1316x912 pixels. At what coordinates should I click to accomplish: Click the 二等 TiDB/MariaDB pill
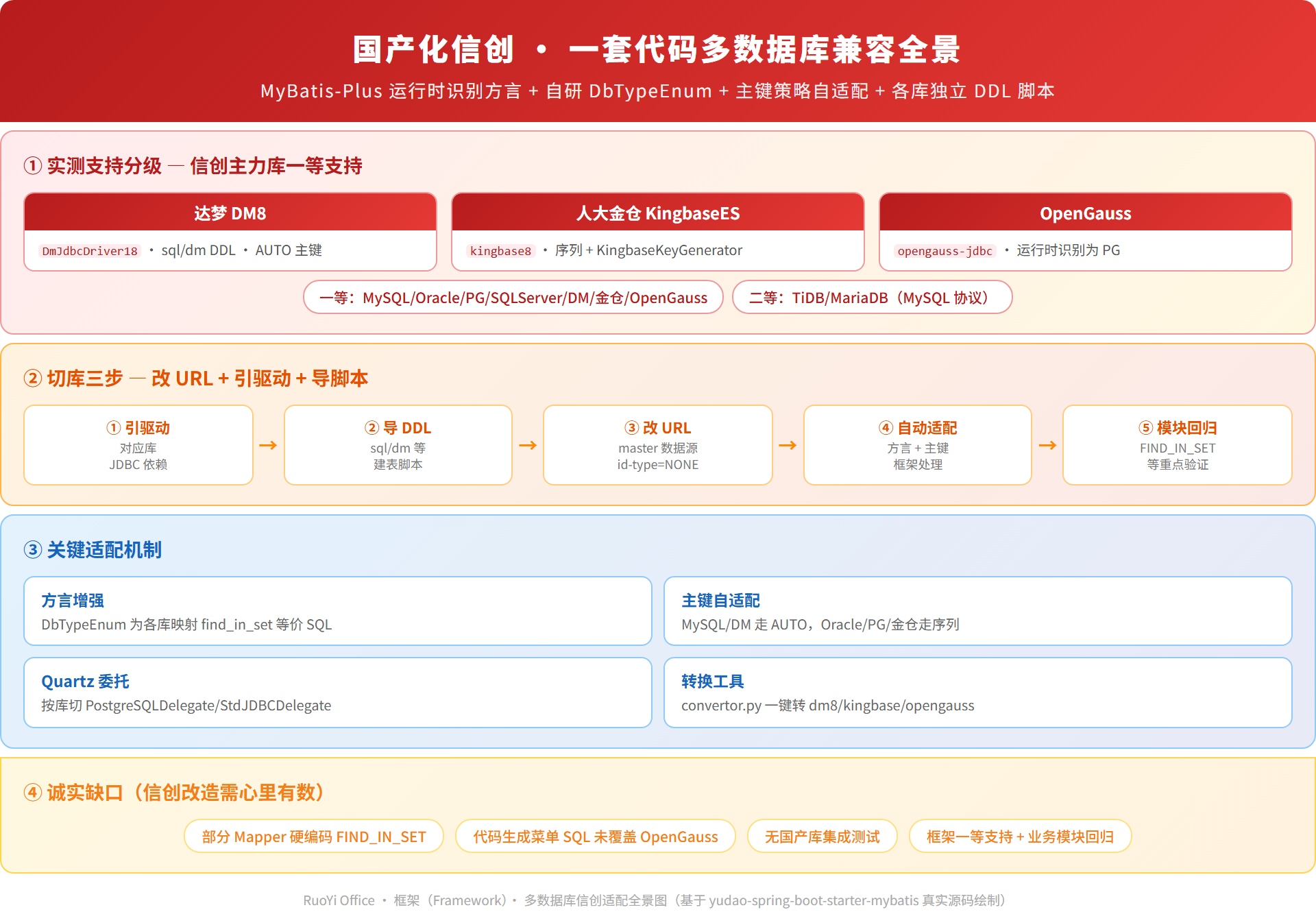tap(873, 298)
